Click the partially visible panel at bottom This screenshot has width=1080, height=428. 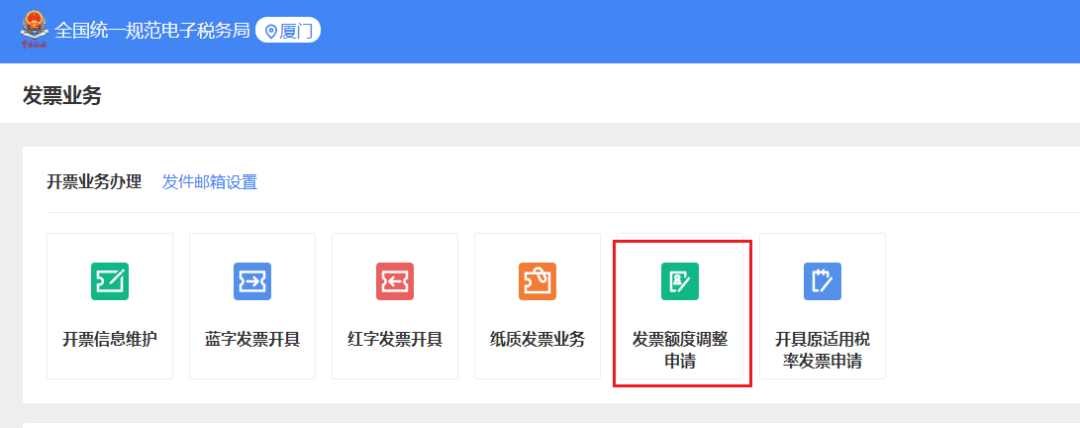550,424
